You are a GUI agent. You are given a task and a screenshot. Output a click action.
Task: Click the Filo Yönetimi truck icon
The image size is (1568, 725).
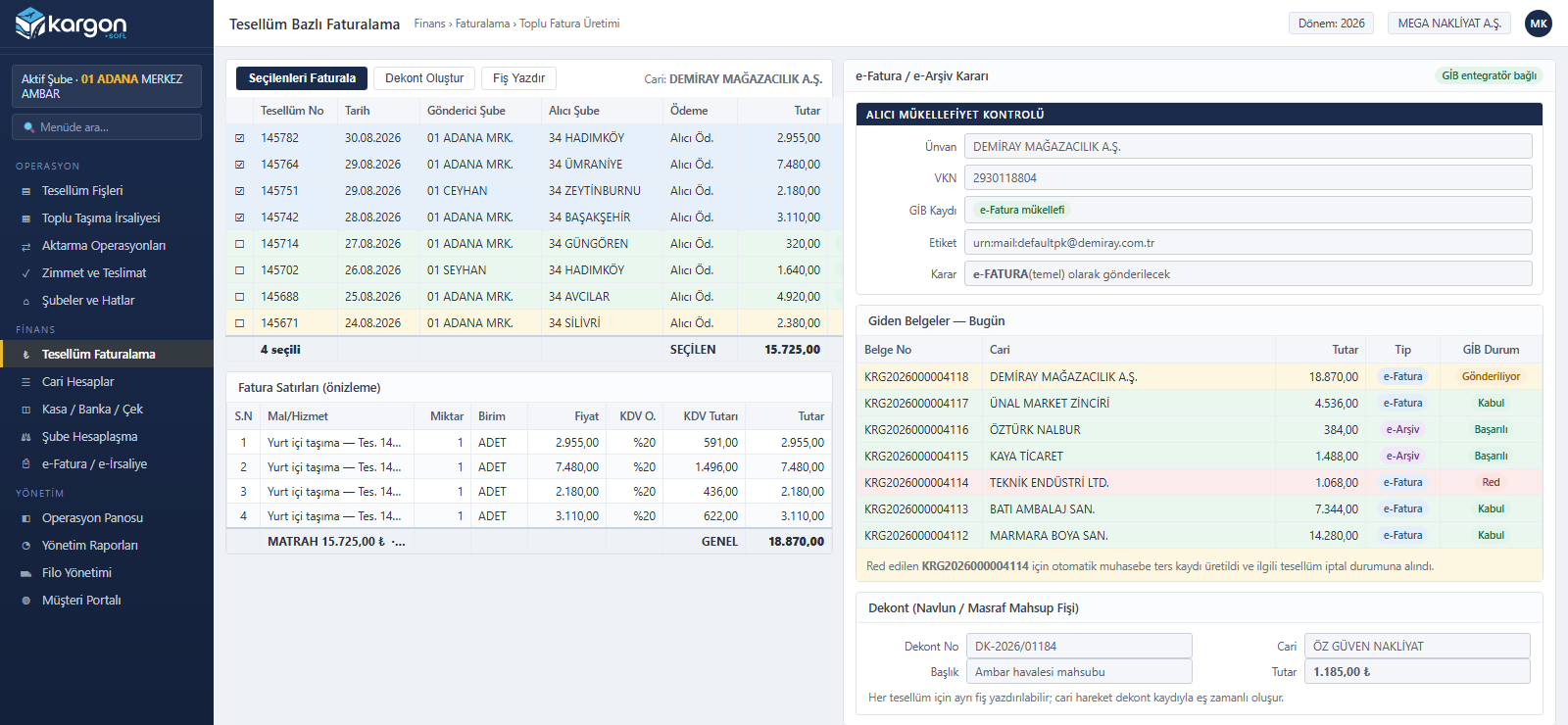(25, 573)
